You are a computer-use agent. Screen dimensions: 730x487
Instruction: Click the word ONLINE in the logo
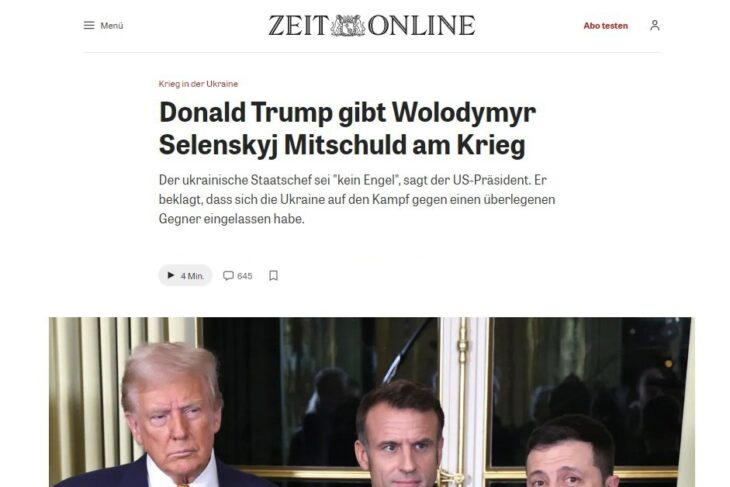421,26
